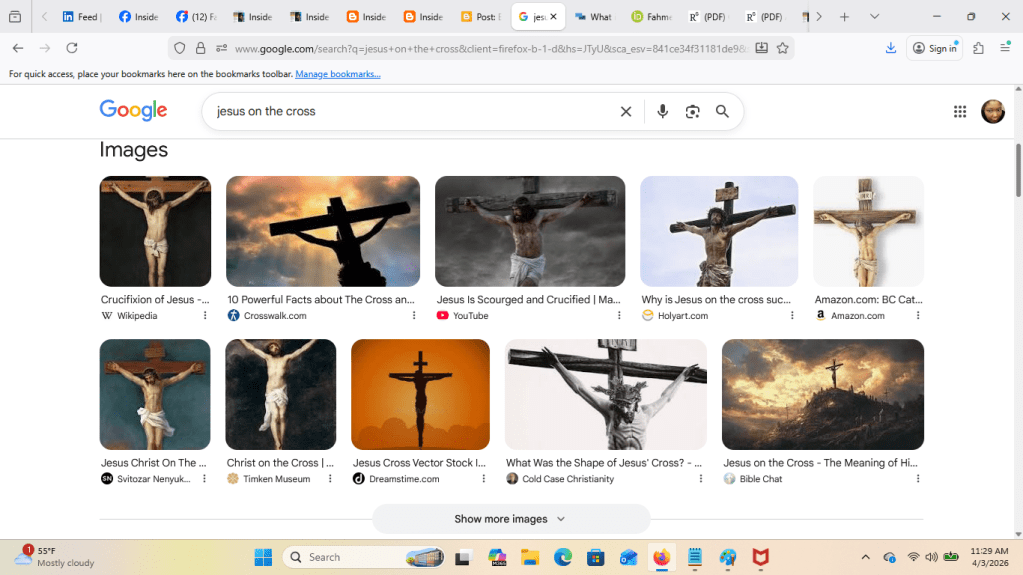The image size is (1023, 575).
Task: Open the Google account profile picture
Action: pyautogui.click(x=993, y=112)
